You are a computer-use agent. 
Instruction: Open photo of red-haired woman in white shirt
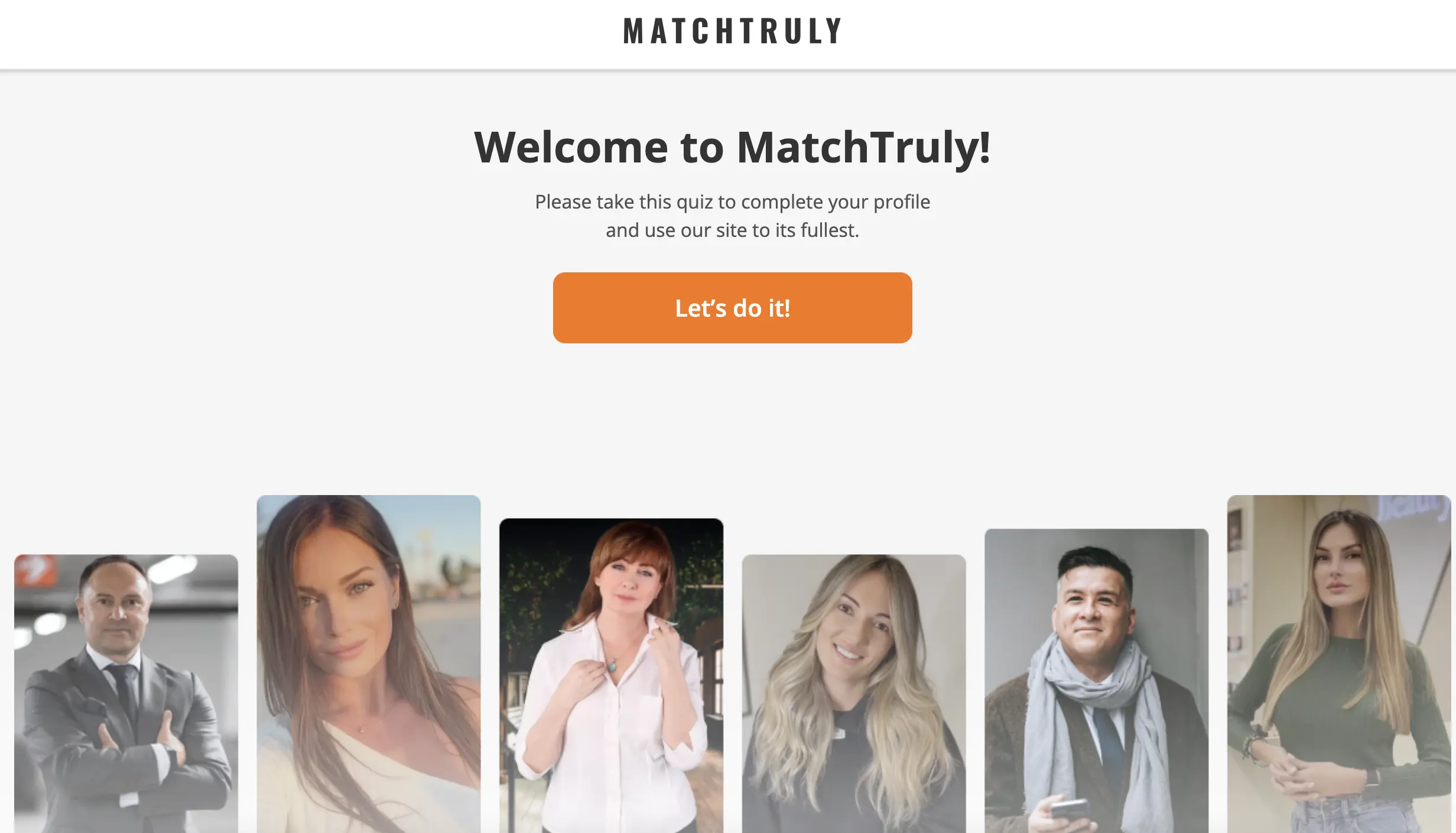(x=611, y=676)
